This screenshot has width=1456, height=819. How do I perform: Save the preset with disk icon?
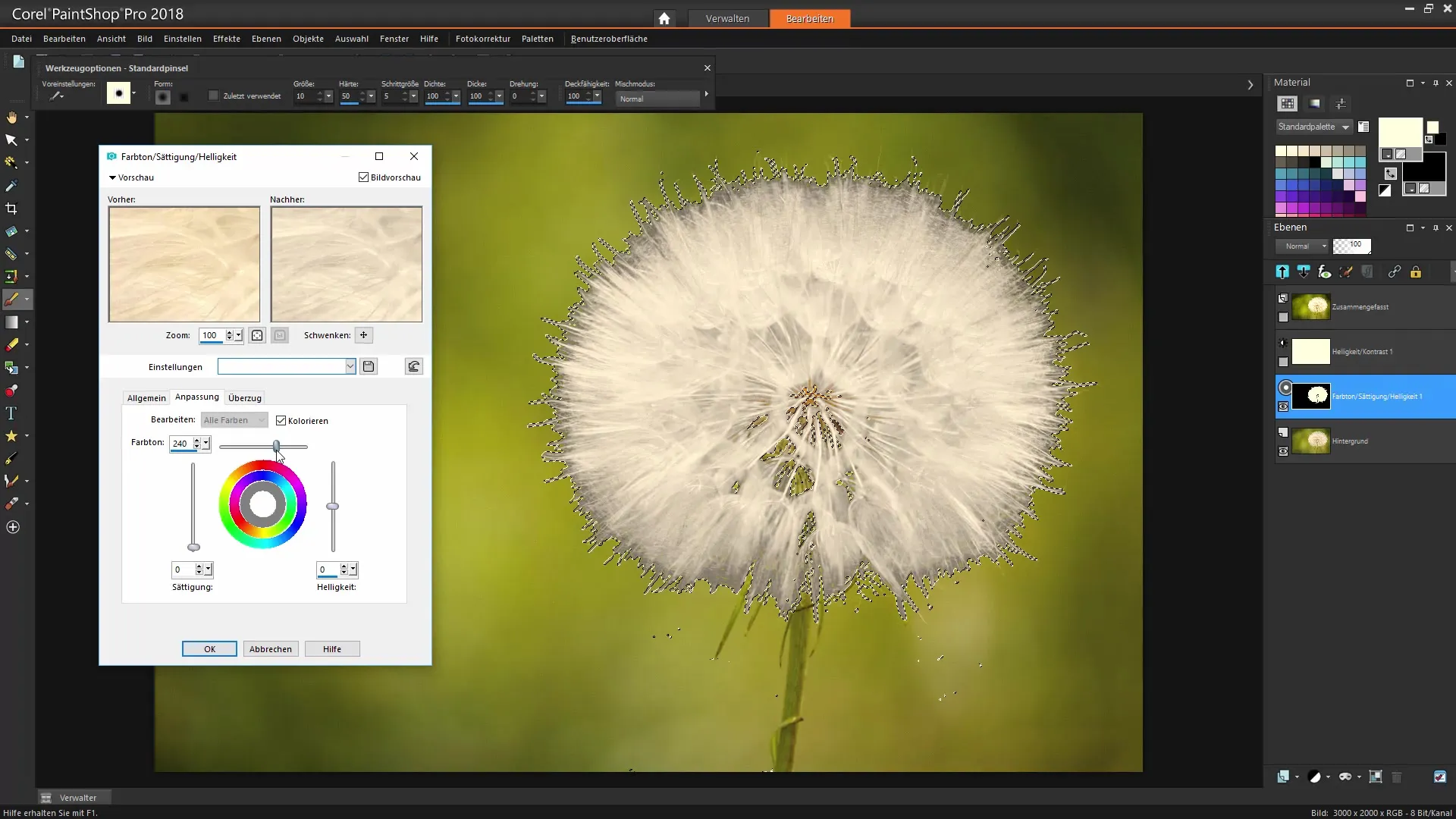369,366
